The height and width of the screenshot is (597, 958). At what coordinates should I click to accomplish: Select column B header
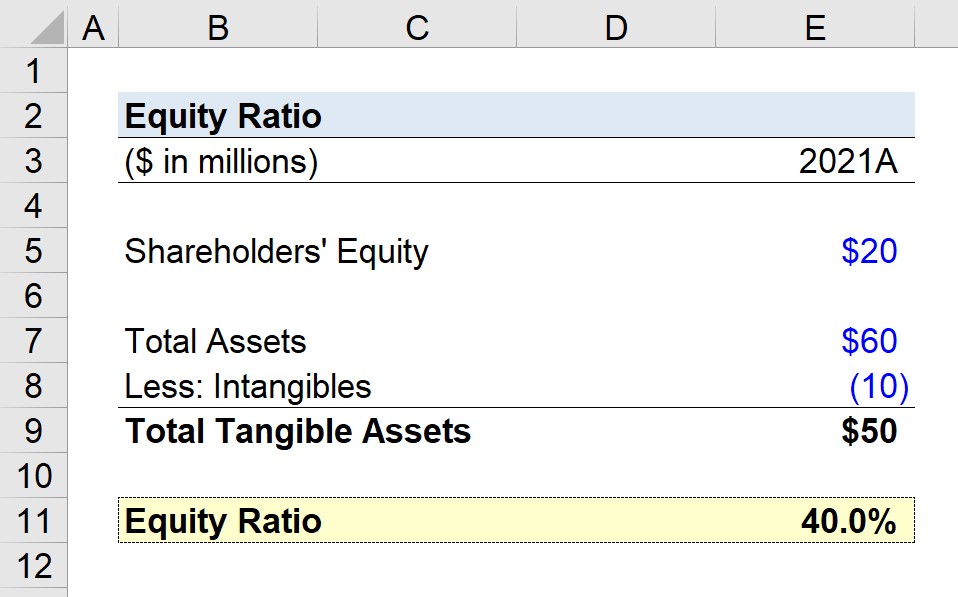point(218,27)
